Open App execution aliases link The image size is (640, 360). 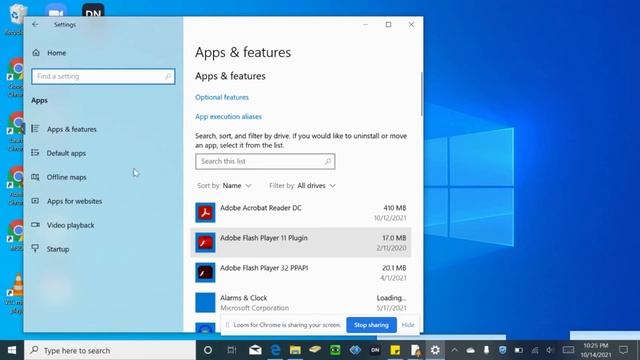(x=228, y=116)
